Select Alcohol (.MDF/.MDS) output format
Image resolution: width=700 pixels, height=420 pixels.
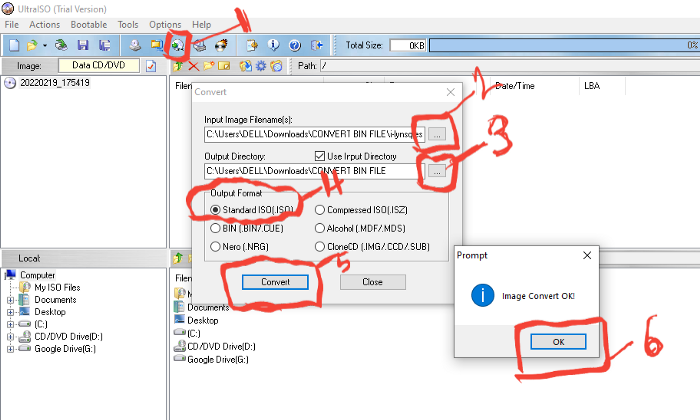[360, 228]
